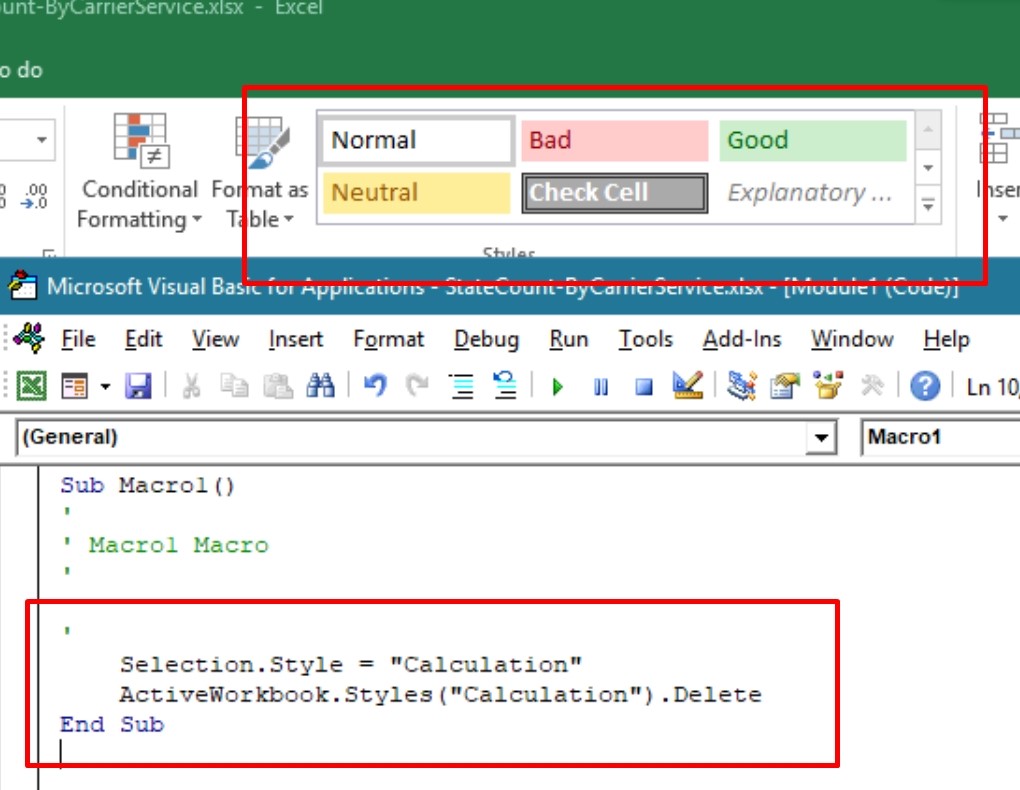Click the Reset stop square icon

coord(644,386)
